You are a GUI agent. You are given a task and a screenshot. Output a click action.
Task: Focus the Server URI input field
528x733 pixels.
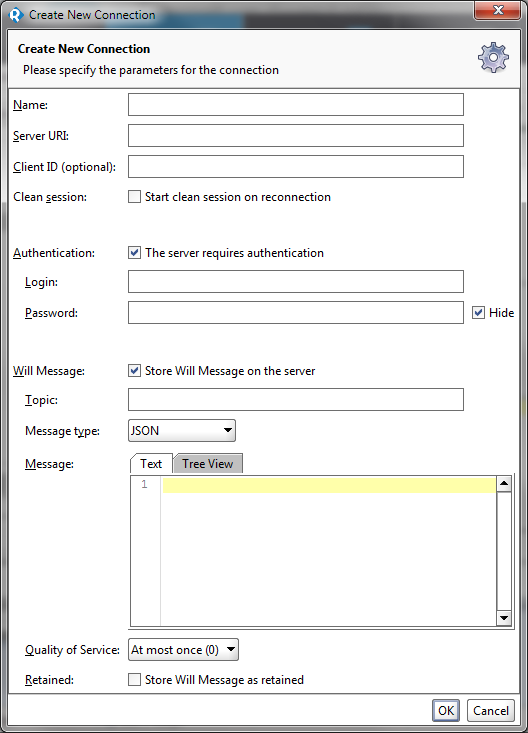coord(296,136)
